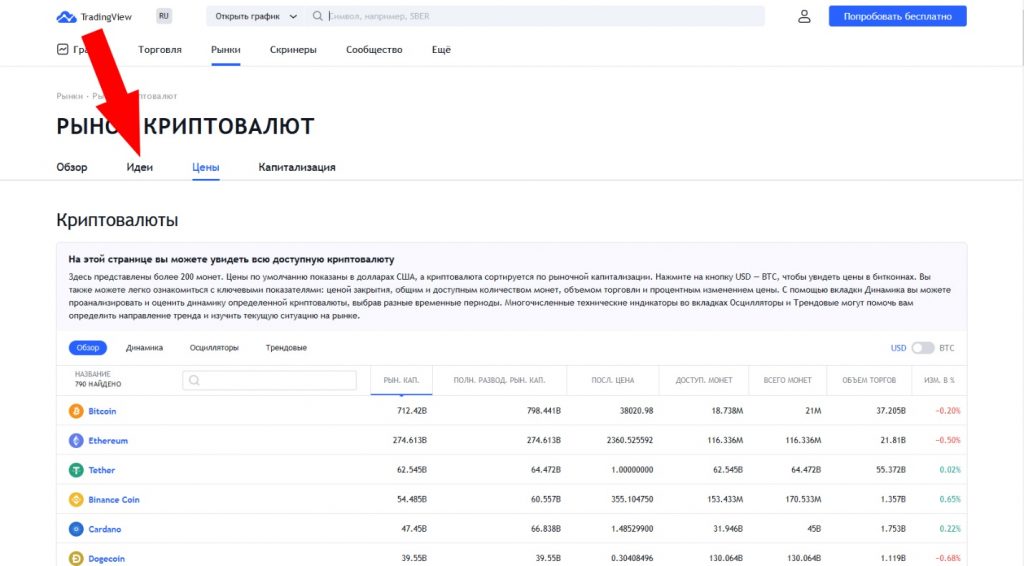Open the Cardano link
Image resolution: width=1024 pixels, height=566 pixels.
(x=105, y=529)
